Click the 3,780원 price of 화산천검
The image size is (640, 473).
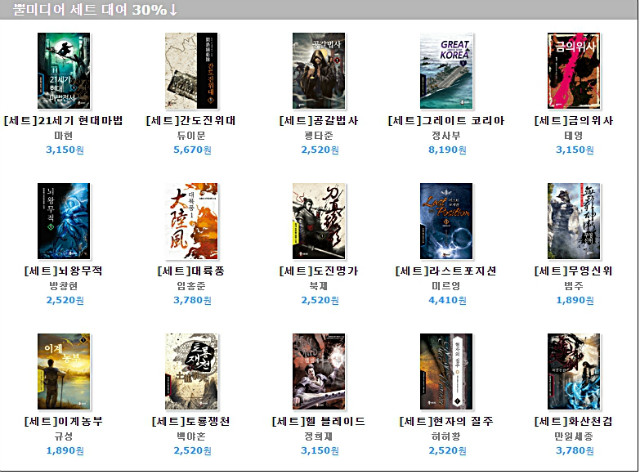click(575, 451)
